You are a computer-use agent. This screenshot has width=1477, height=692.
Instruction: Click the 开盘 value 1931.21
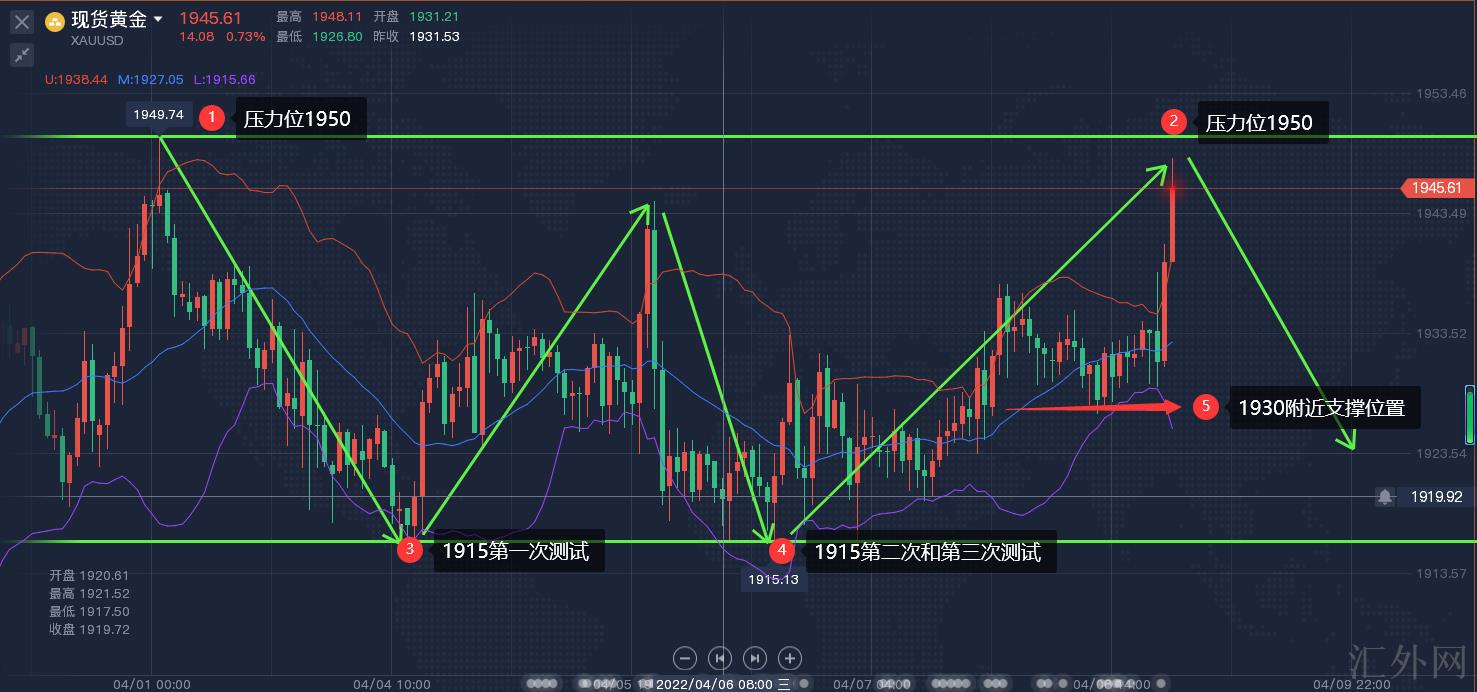tap(435, 17)
